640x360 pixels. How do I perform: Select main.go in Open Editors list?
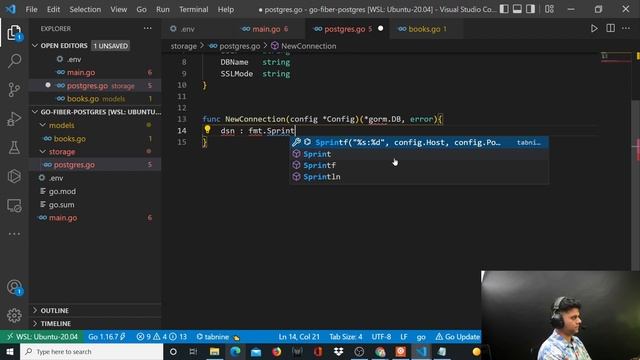95,72
